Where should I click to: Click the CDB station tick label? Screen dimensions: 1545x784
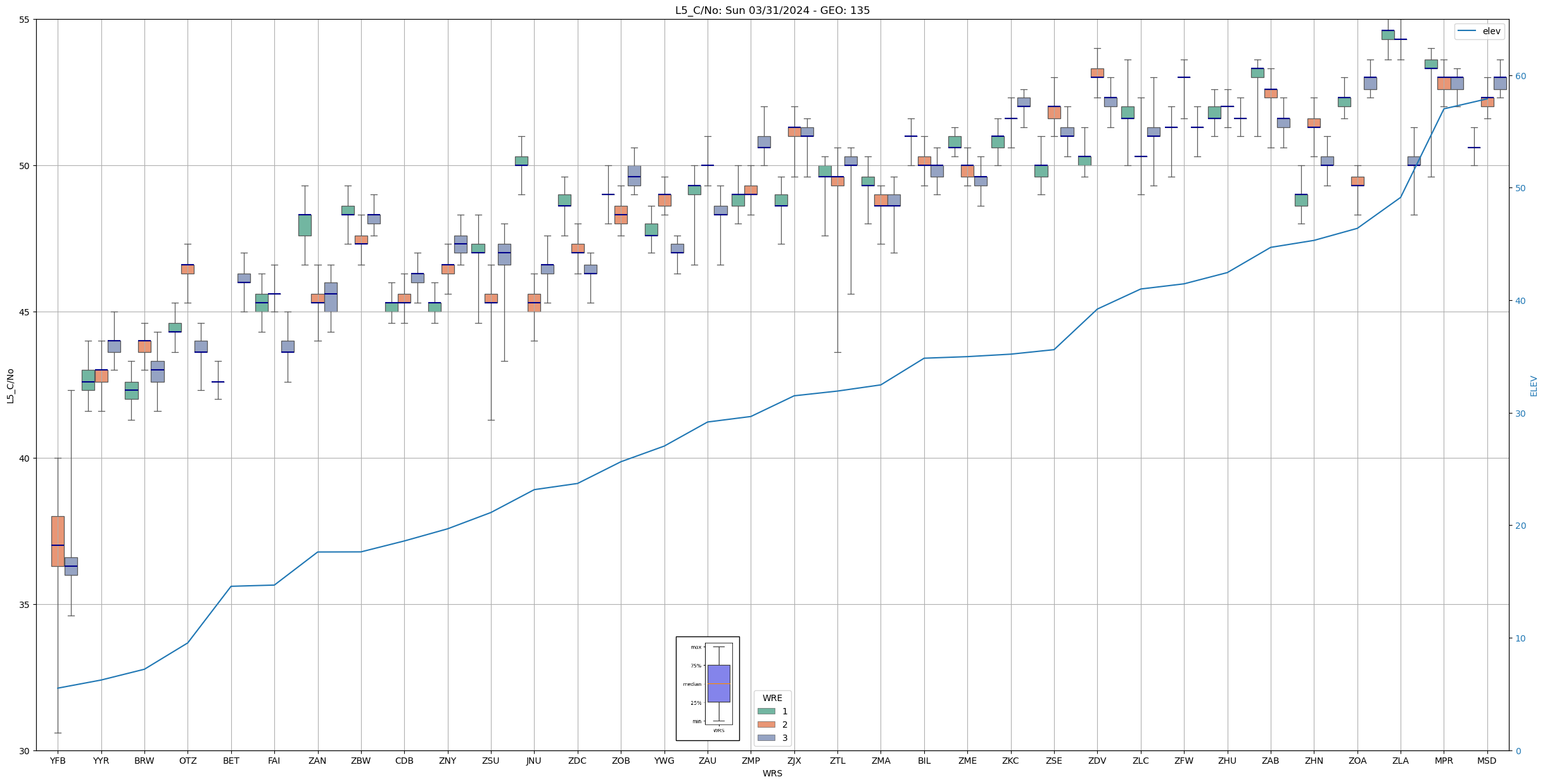pyautogui.click(x=404, y=761)
